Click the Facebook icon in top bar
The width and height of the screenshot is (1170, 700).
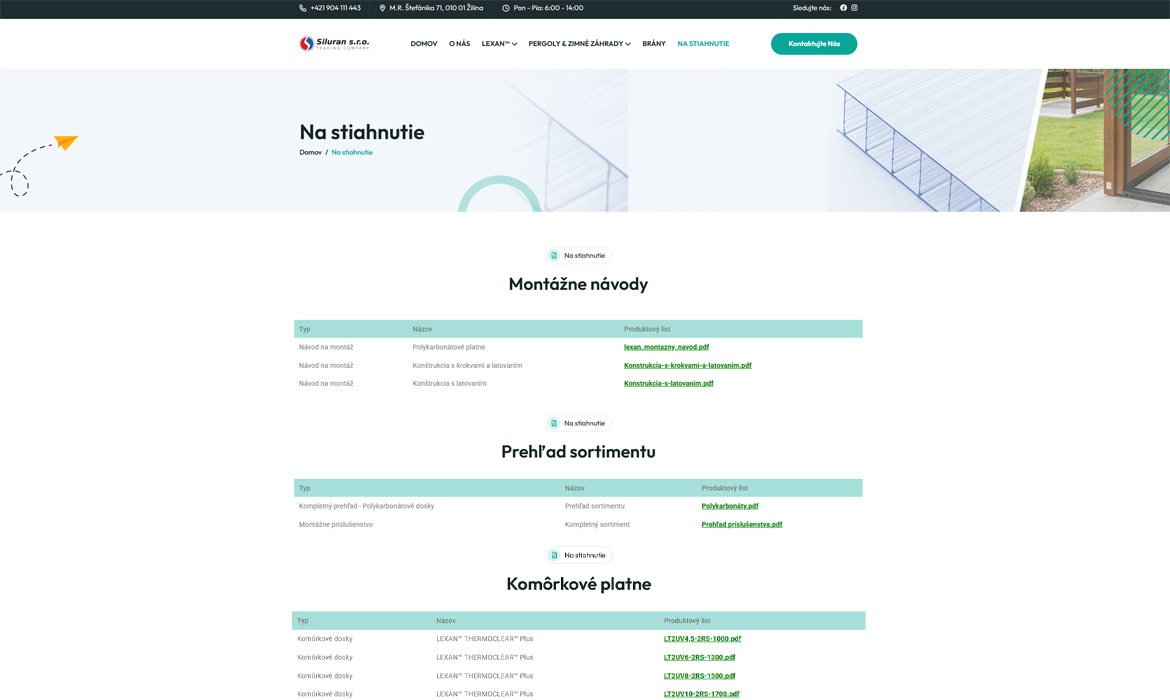tap(843, 8)
